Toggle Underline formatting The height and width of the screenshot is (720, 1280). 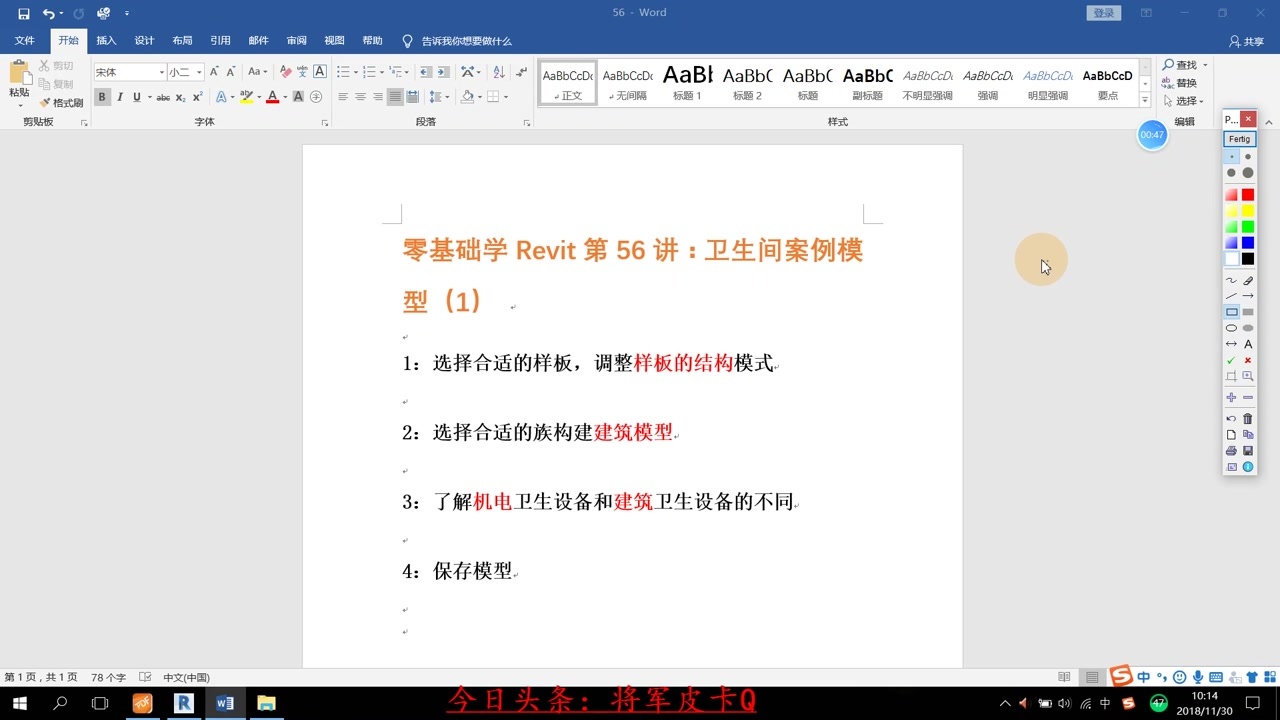click(x=136, y=97)
